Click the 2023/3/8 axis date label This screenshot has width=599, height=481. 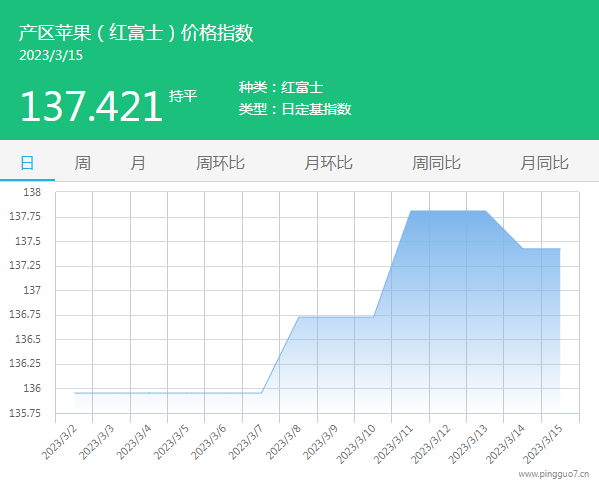coord(283,442)
